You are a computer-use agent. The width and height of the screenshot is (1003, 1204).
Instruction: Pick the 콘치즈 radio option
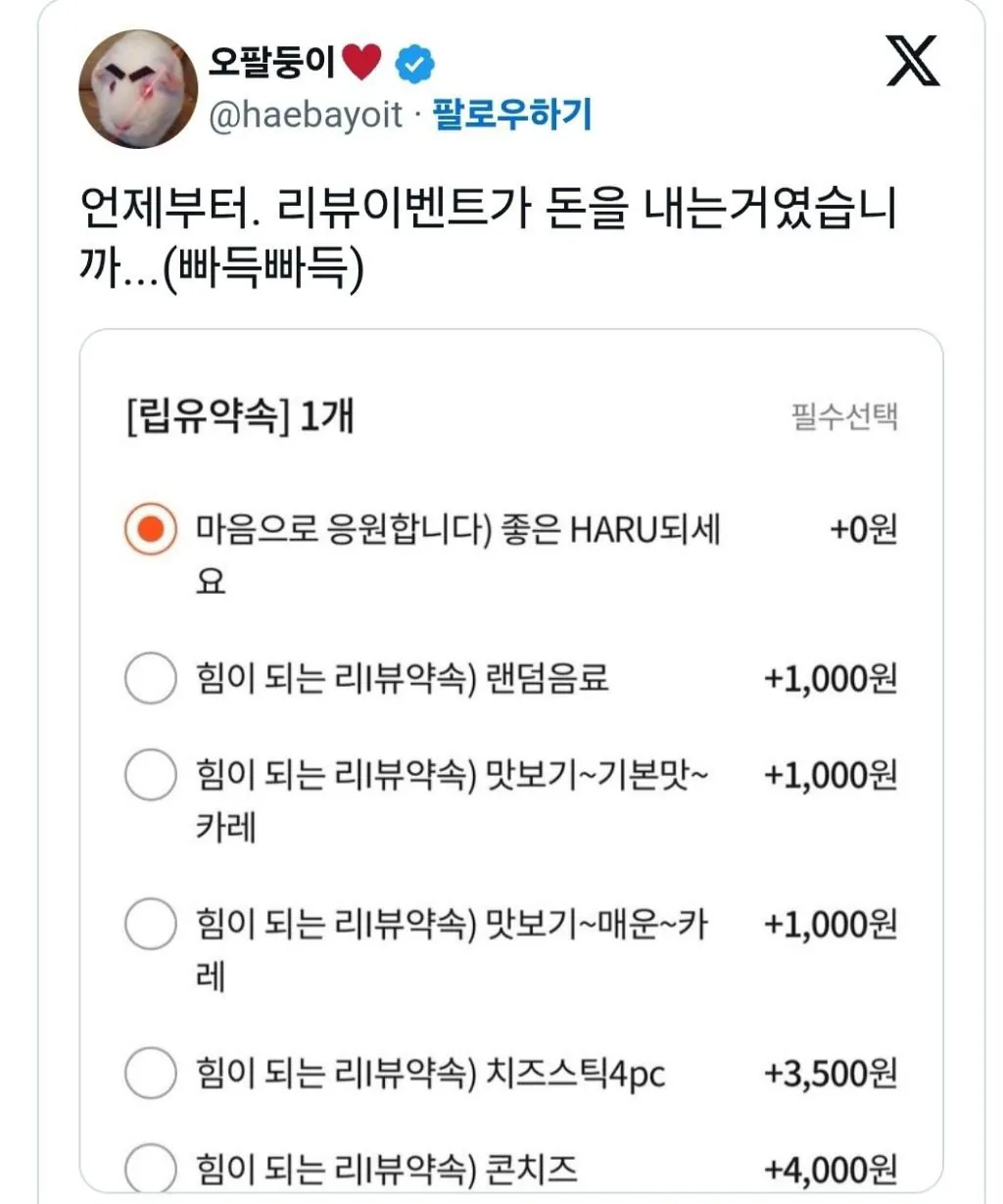pos(151,1168)
